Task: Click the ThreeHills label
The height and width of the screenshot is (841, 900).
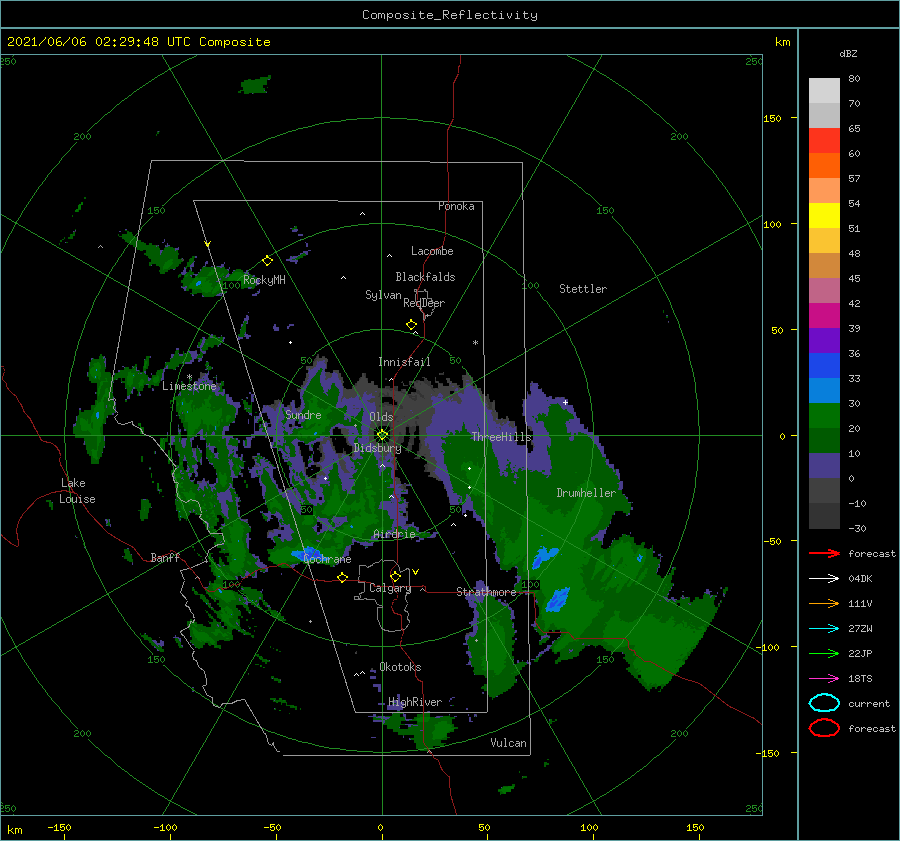Action: [501, 437]
